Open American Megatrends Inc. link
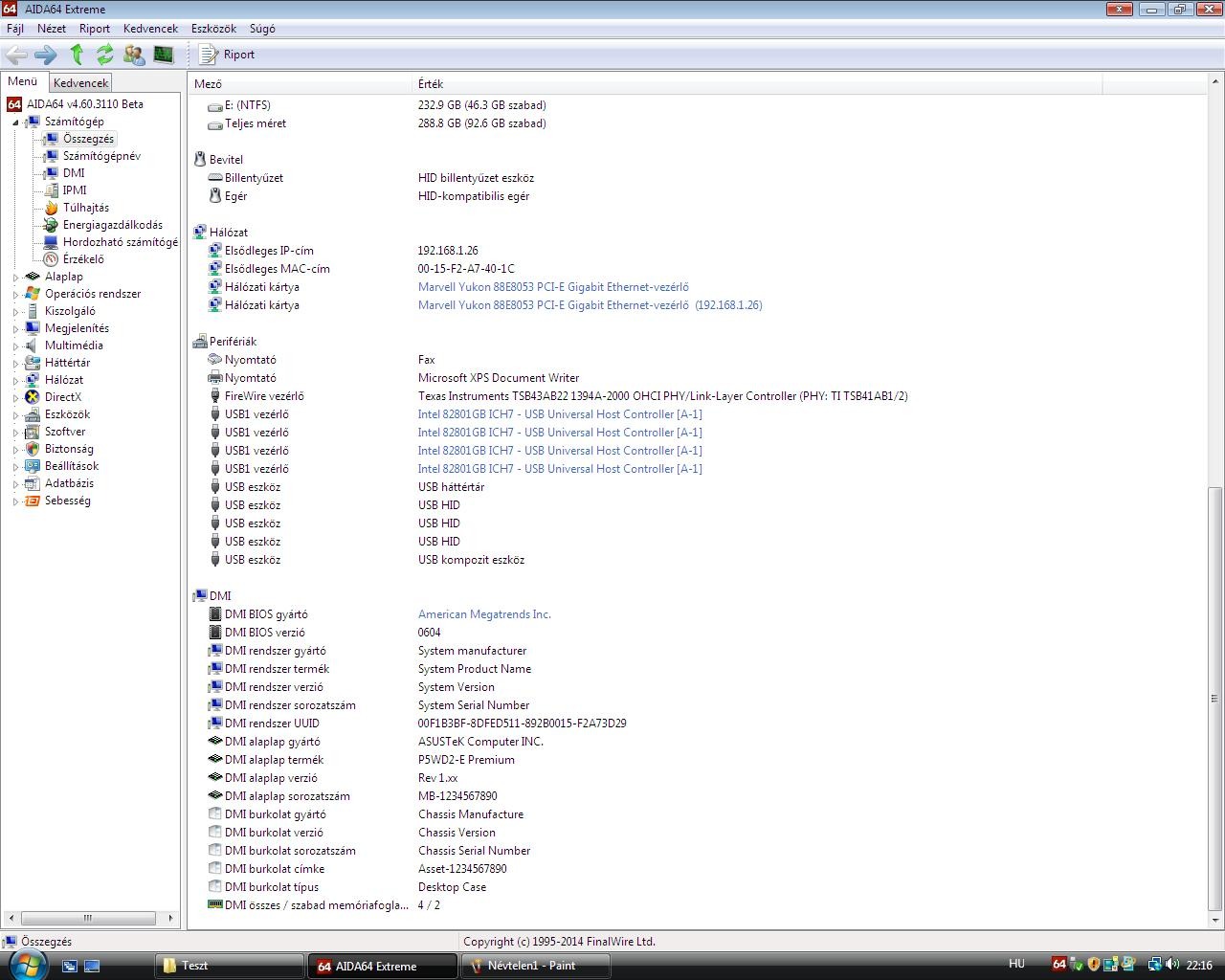 pos(484,614)
